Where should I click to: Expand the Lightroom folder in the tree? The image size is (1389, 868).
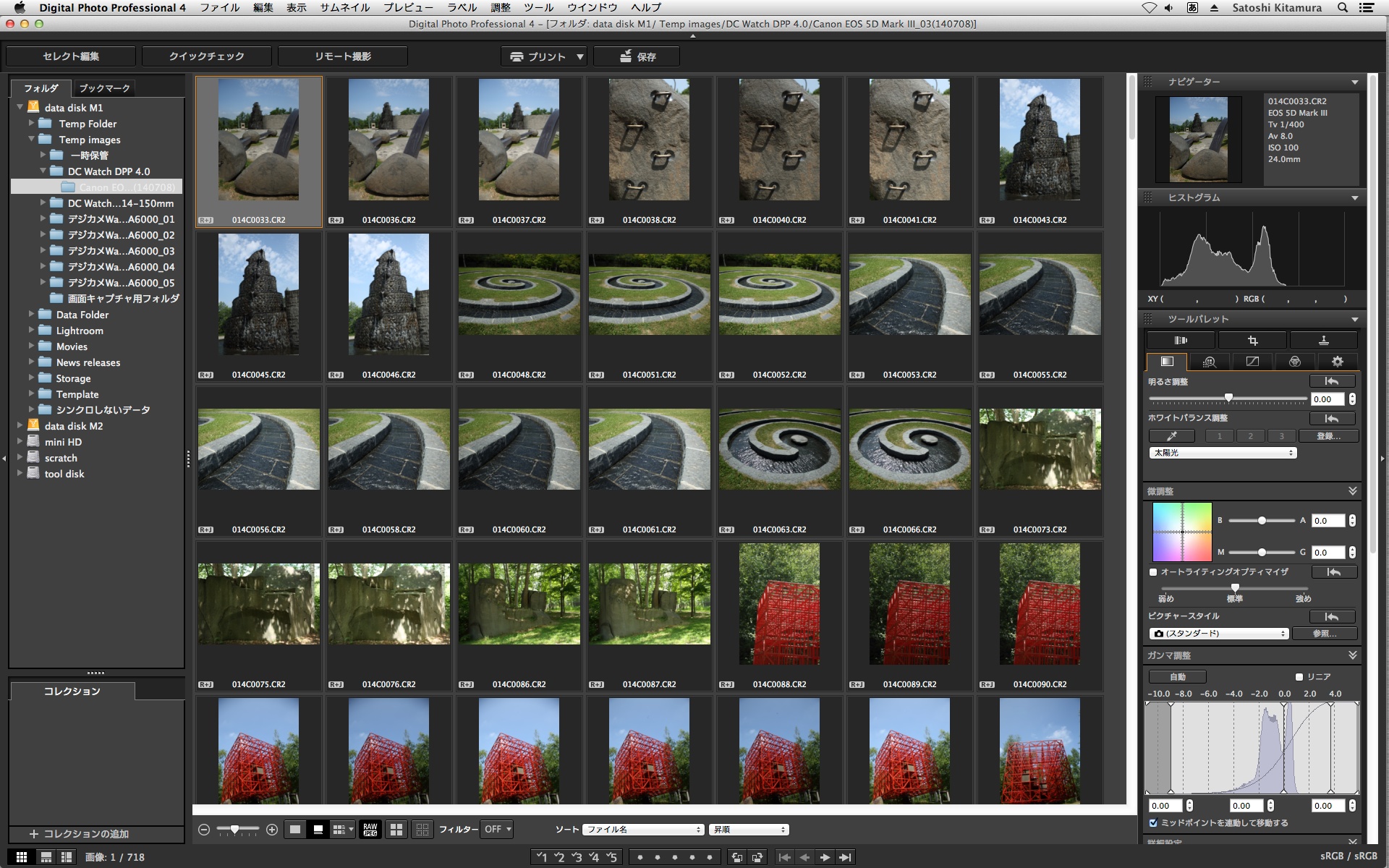coord(32,331)
